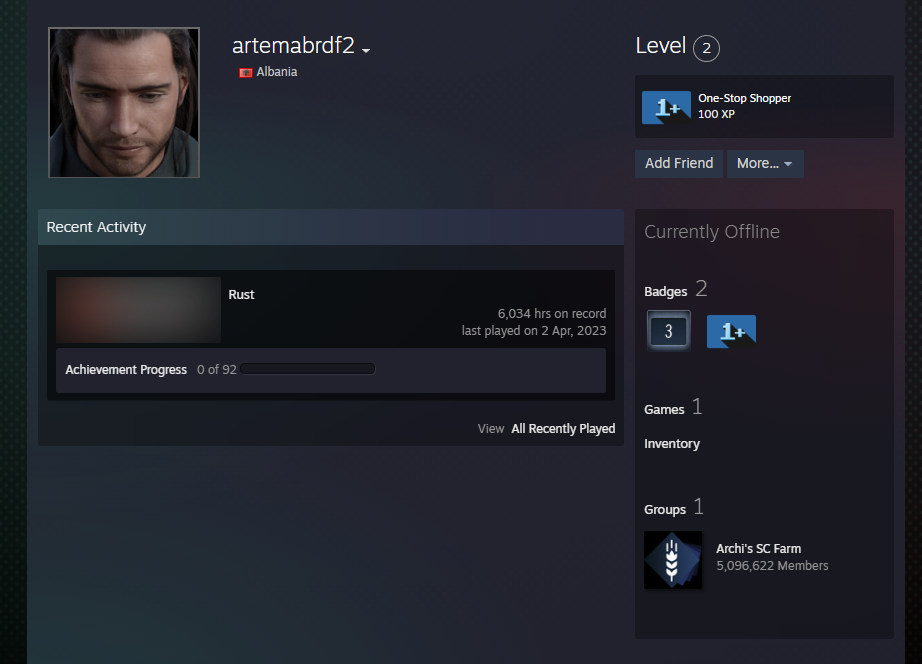Open the artemabrdf2 profile avatar image
The height and width of the screenshot is (664, 922).
(124, 102)
